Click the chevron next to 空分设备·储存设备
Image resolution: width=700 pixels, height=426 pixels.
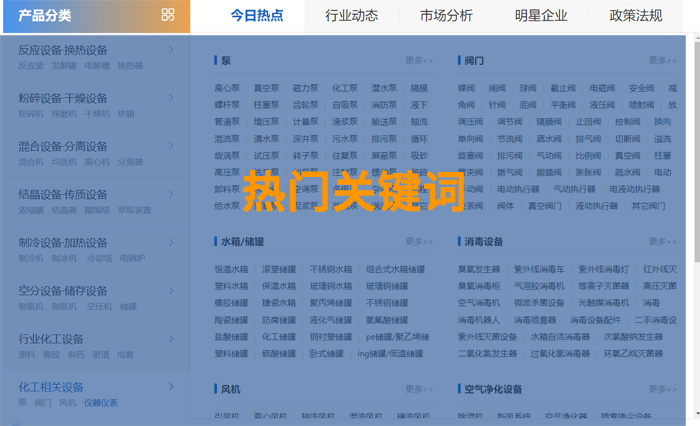coord(171,290)
